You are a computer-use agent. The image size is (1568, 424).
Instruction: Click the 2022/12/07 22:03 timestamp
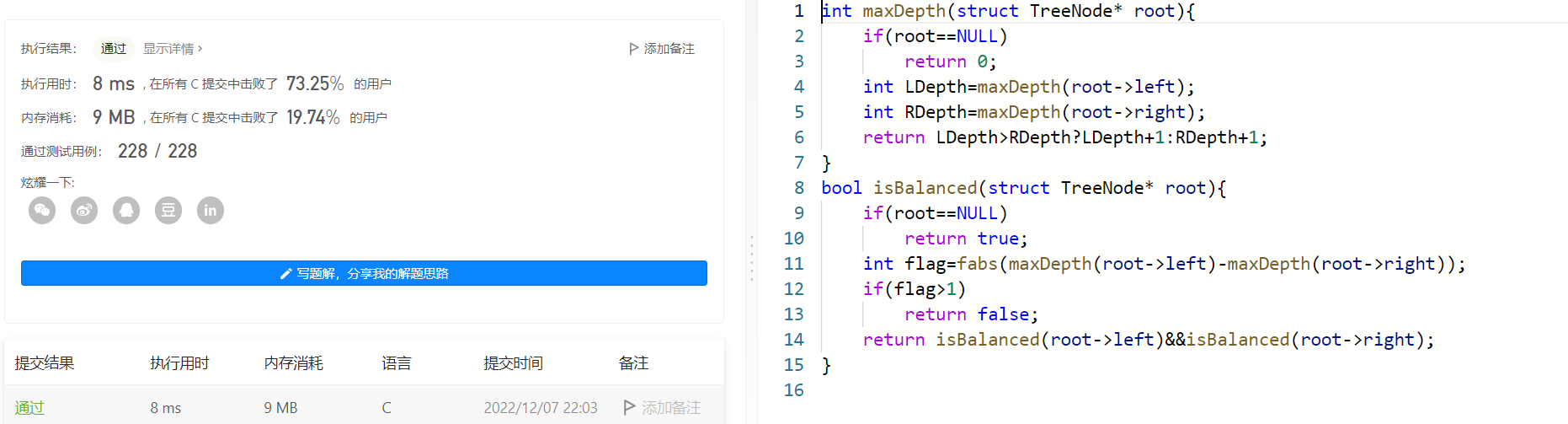click(541, 408)
